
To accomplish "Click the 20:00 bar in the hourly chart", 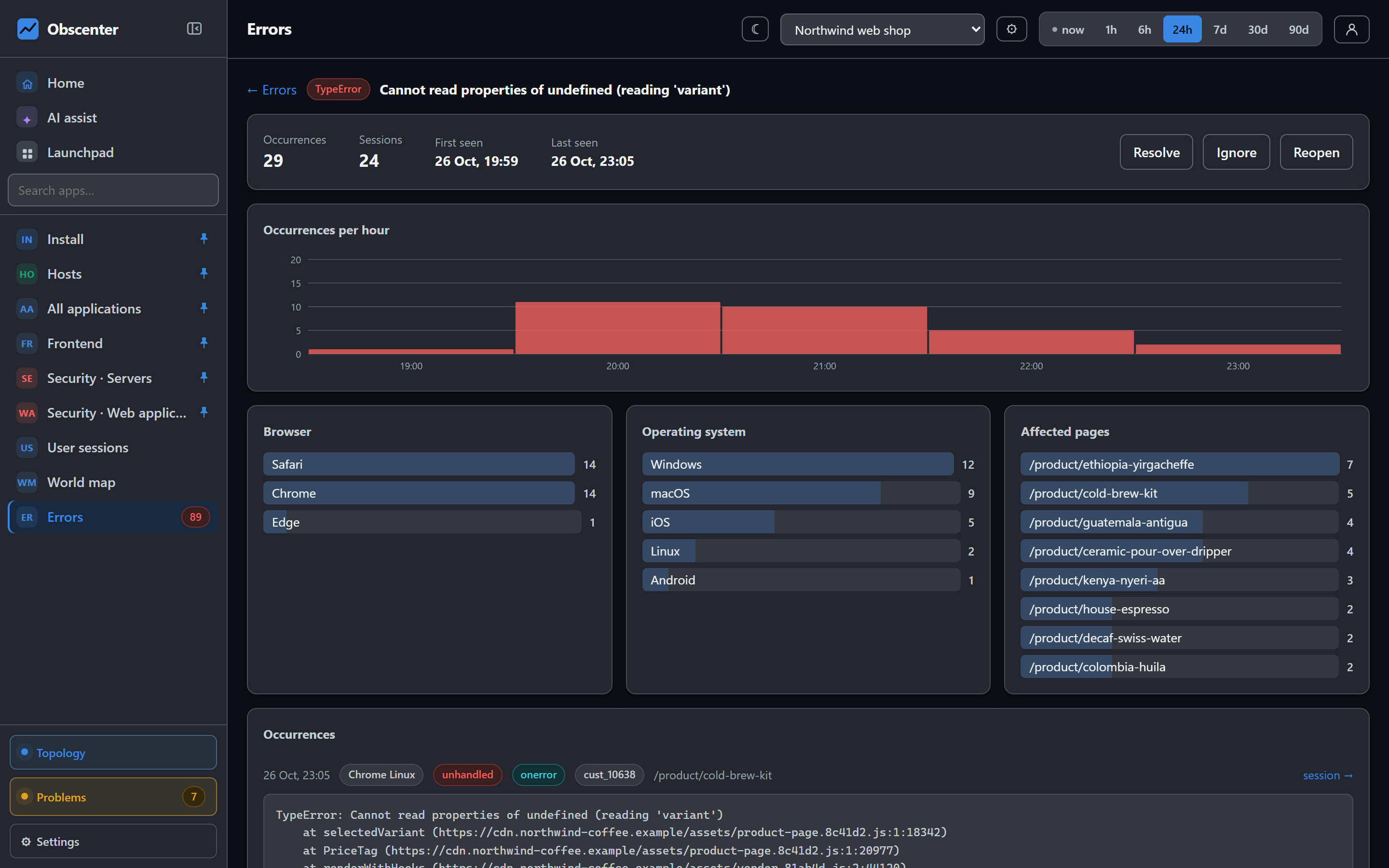I will click(x=618, y=328).
